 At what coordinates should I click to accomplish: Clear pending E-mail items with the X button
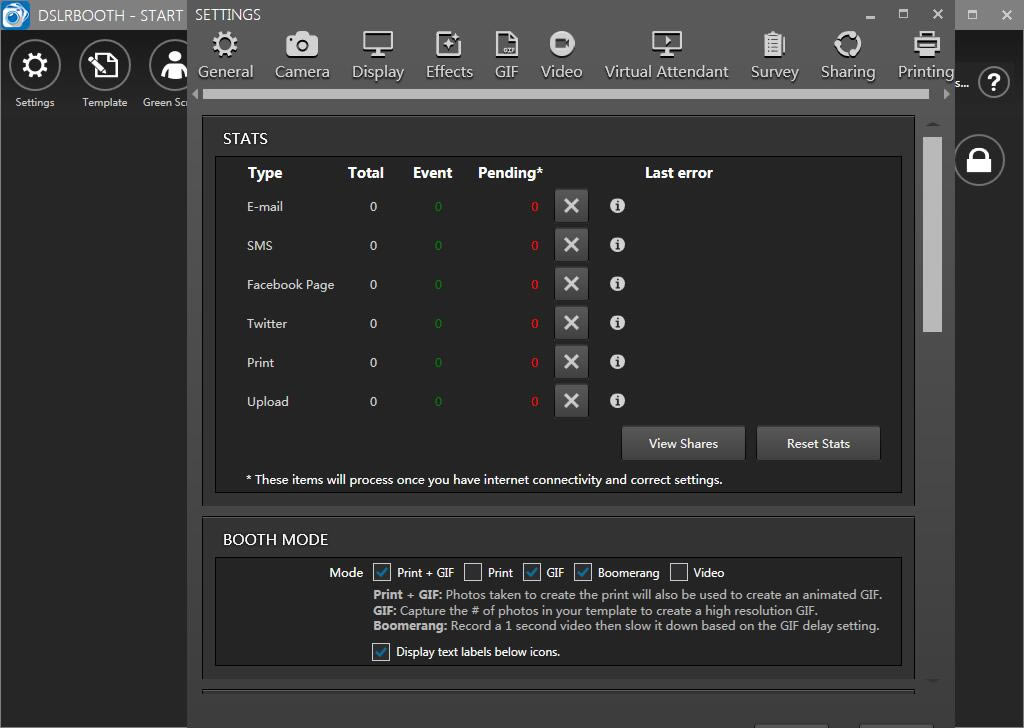(x=571, y=206)
